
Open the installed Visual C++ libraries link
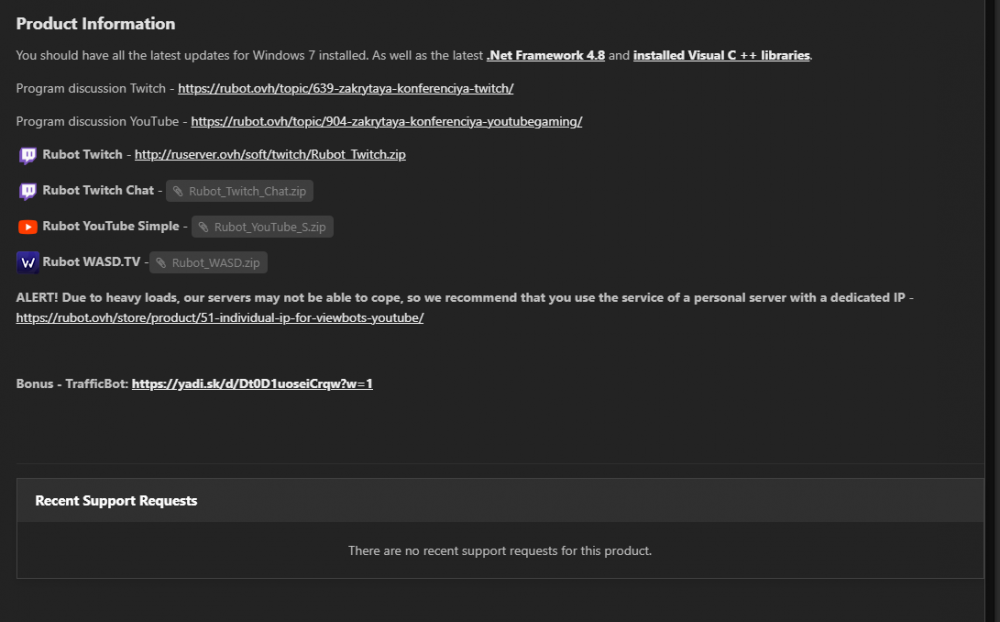pos(721,56)
